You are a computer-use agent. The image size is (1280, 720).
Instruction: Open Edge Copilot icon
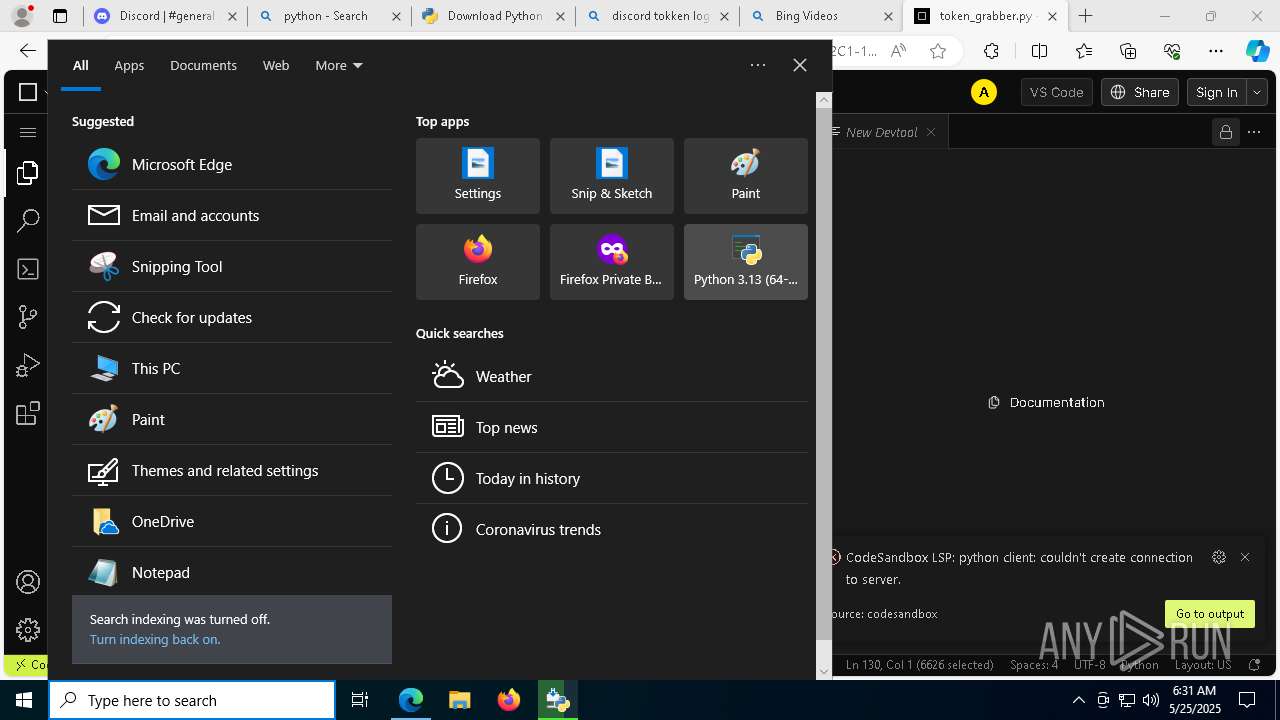click(x=1257, y=51)
